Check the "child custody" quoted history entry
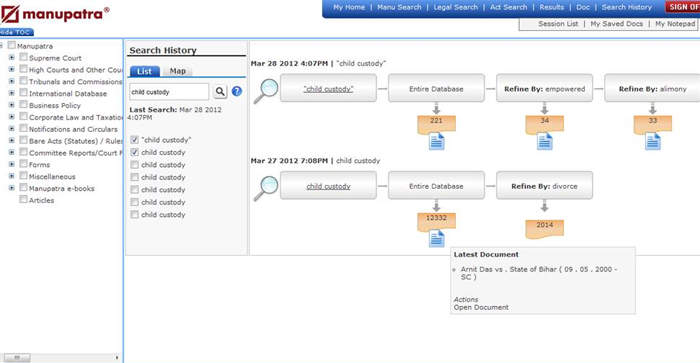Screen dimensions: 700x363 (x=134, y=140)
